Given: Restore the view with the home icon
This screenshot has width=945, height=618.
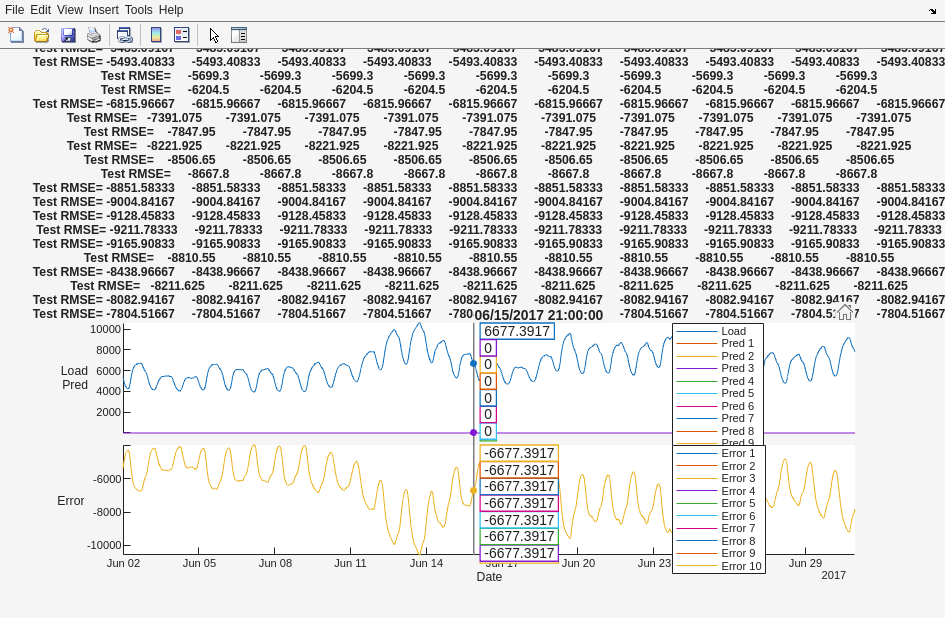Looking at the screenshot, I should click(845, 312).
